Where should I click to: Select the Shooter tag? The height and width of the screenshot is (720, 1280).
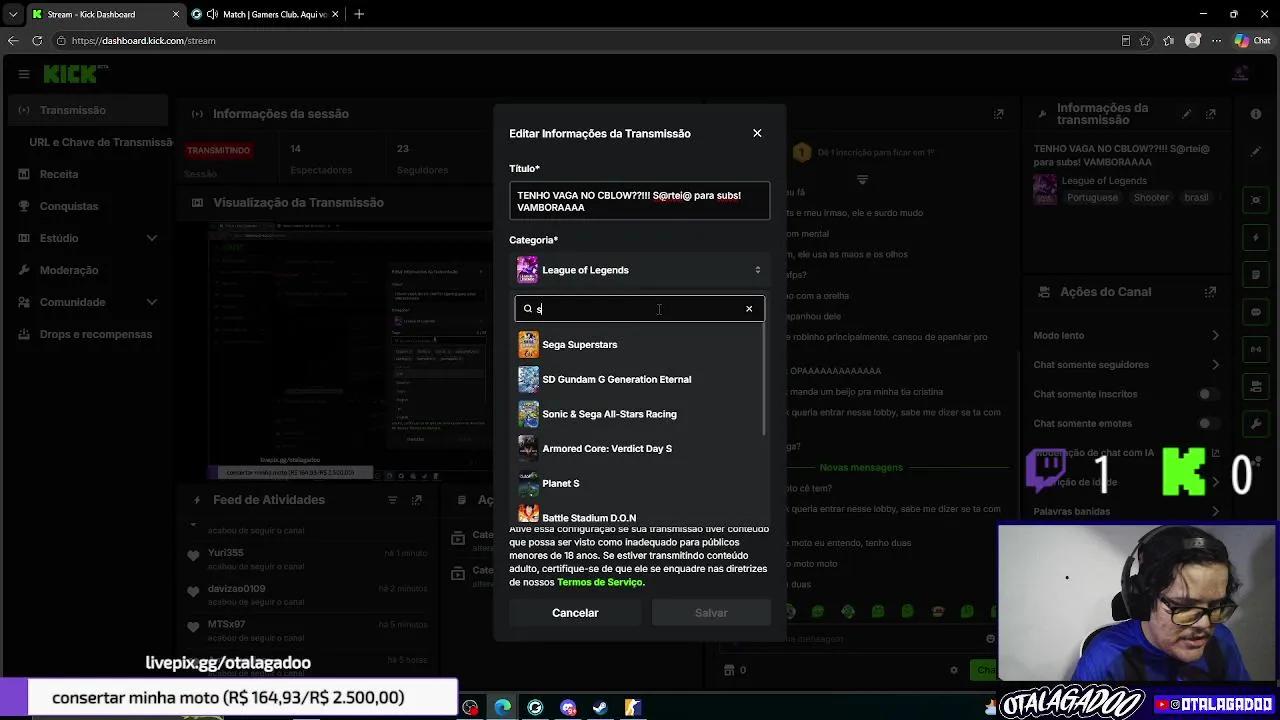[1151, 198]
